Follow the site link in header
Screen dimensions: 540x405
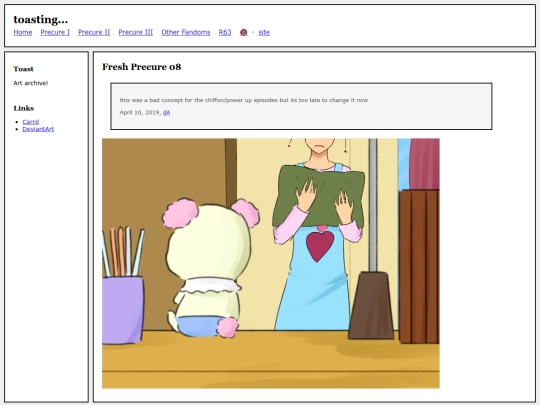(264, 32)
